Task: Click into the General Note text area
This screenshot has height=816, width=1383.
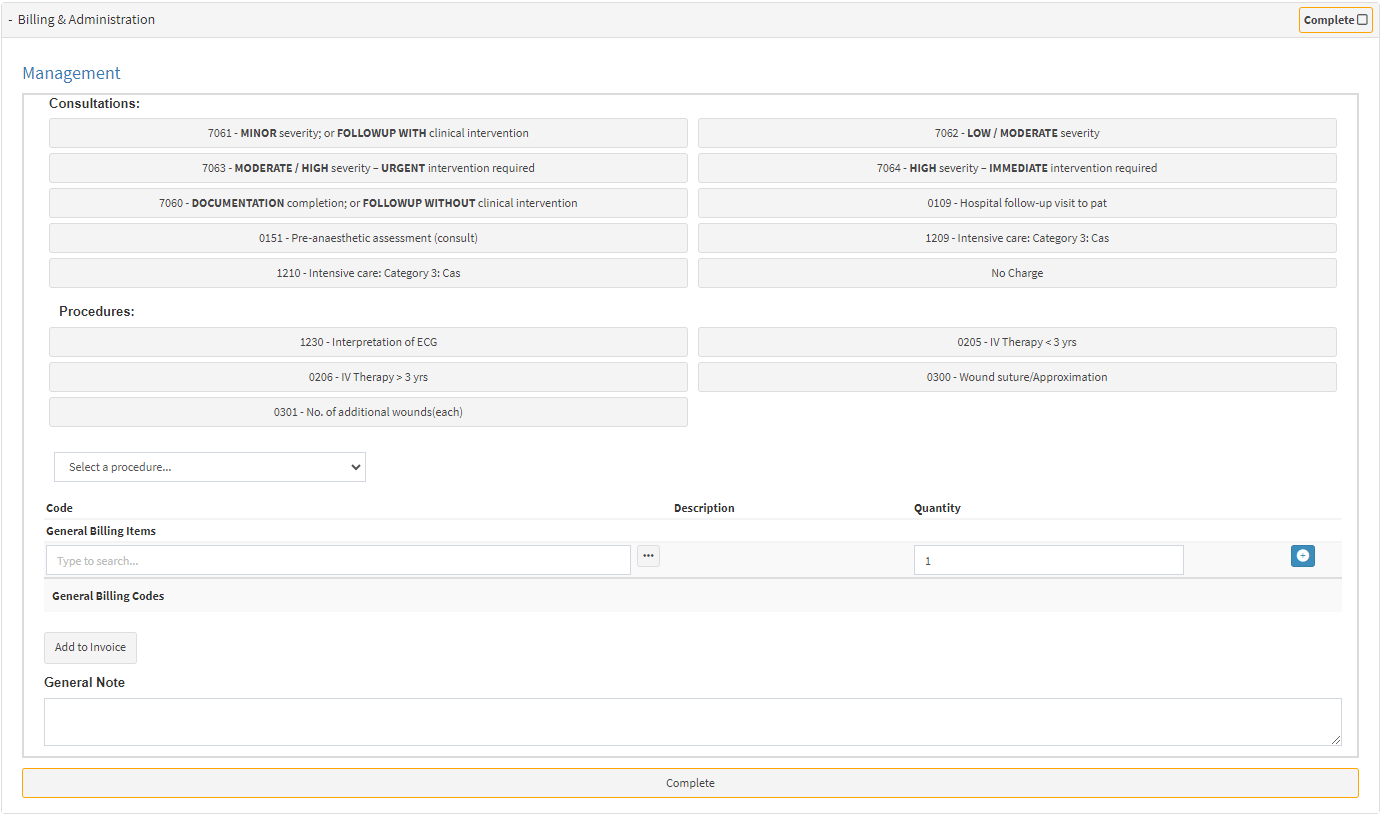Action: (x=692, y=721)
